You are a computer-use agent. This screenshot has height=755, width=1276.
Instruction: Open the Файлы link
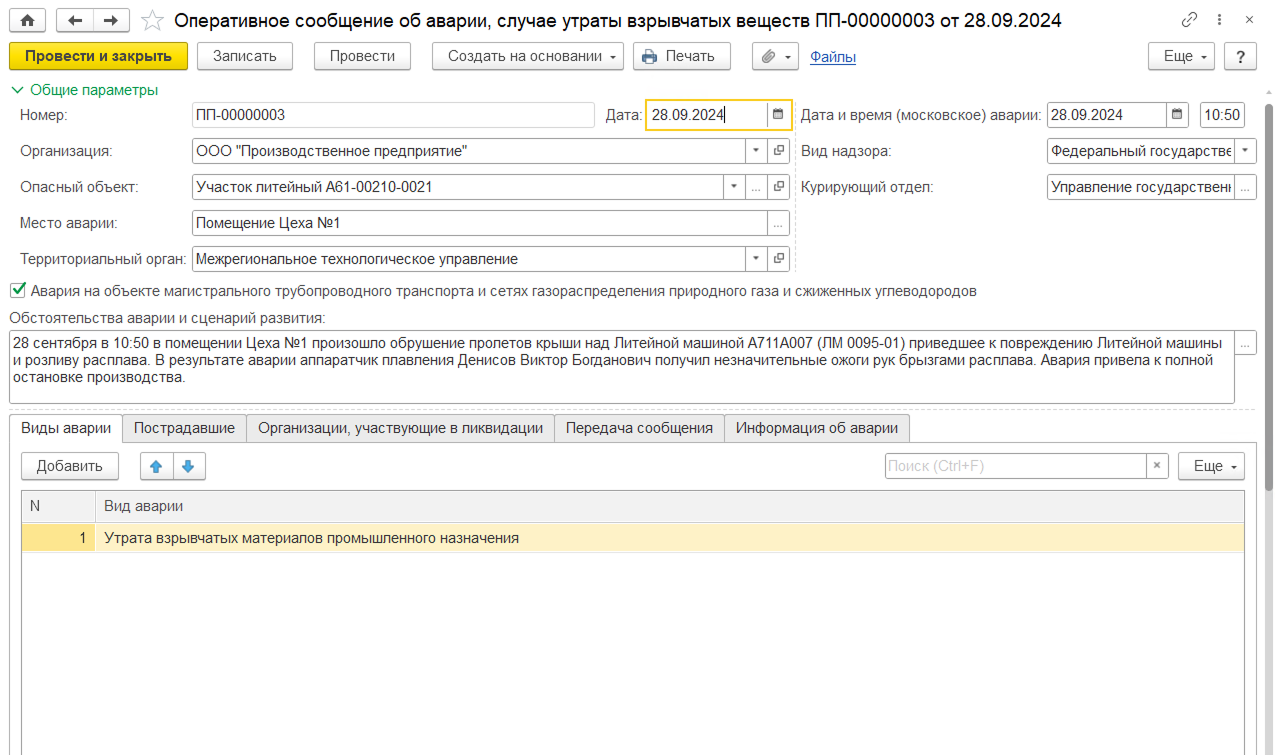(x=833, y=57)
